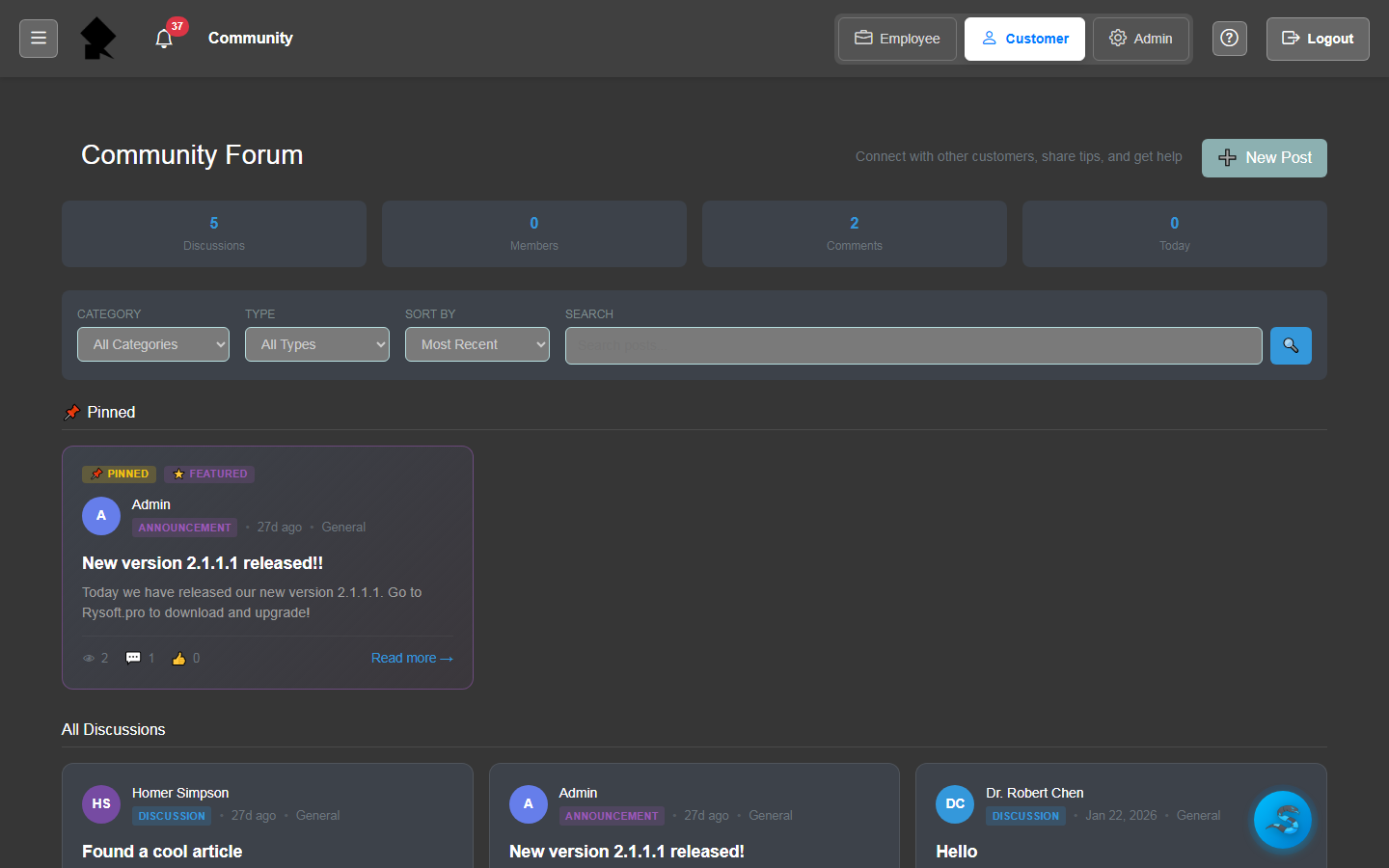Click the Logout button

point(1318,39)
